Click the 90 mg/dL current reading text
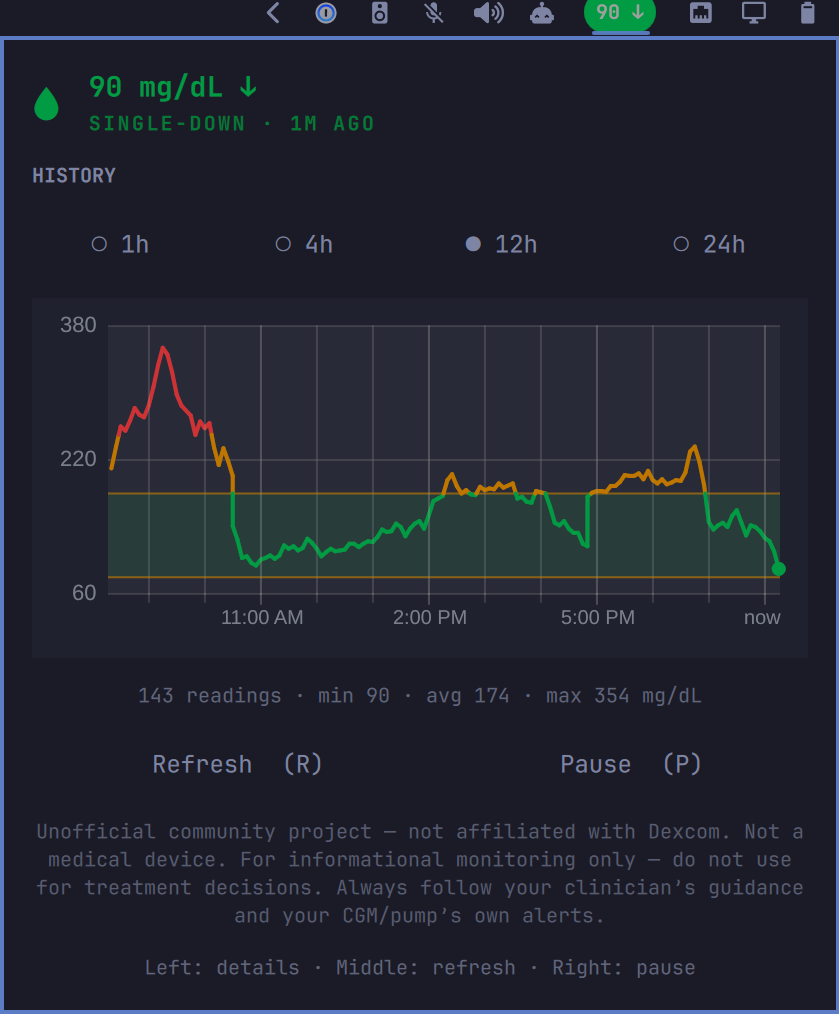Image resolution: width=839 pixels, height=1014 pixels. pyautogui.click(x=173, y=87)
